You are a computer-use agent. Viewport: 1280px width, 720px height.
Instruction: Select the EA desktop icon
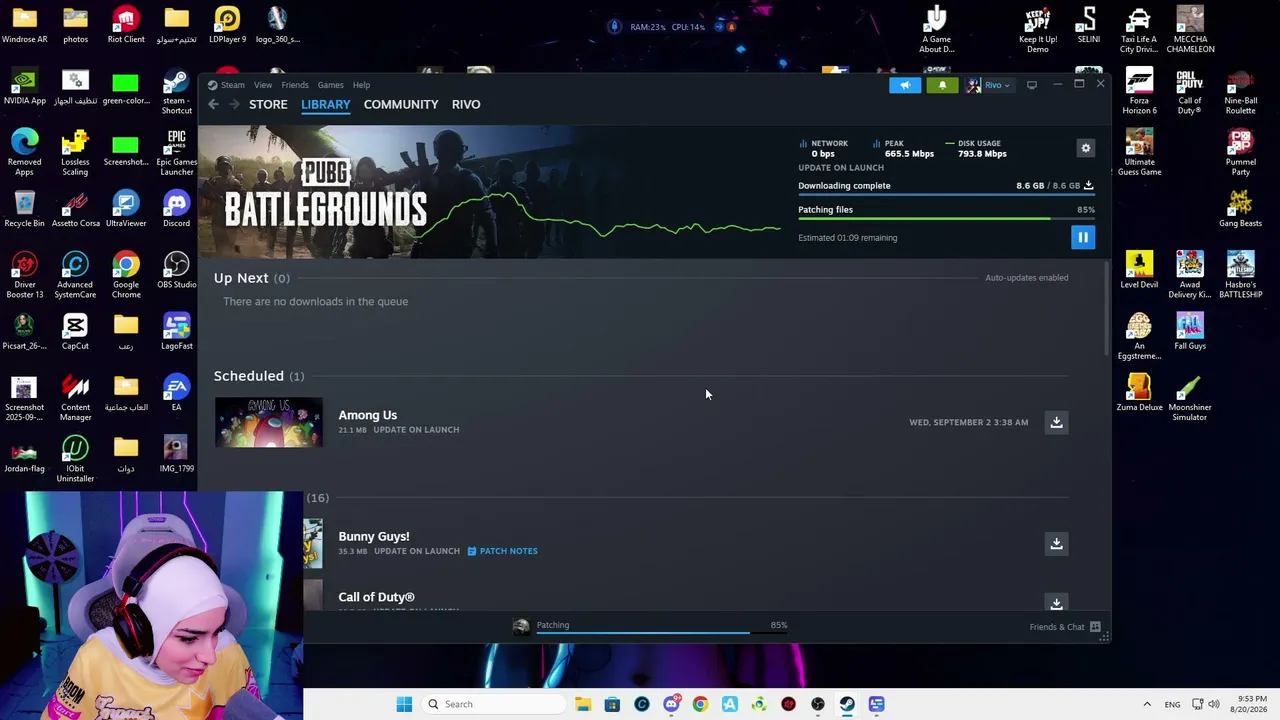(x=176, y=393)
